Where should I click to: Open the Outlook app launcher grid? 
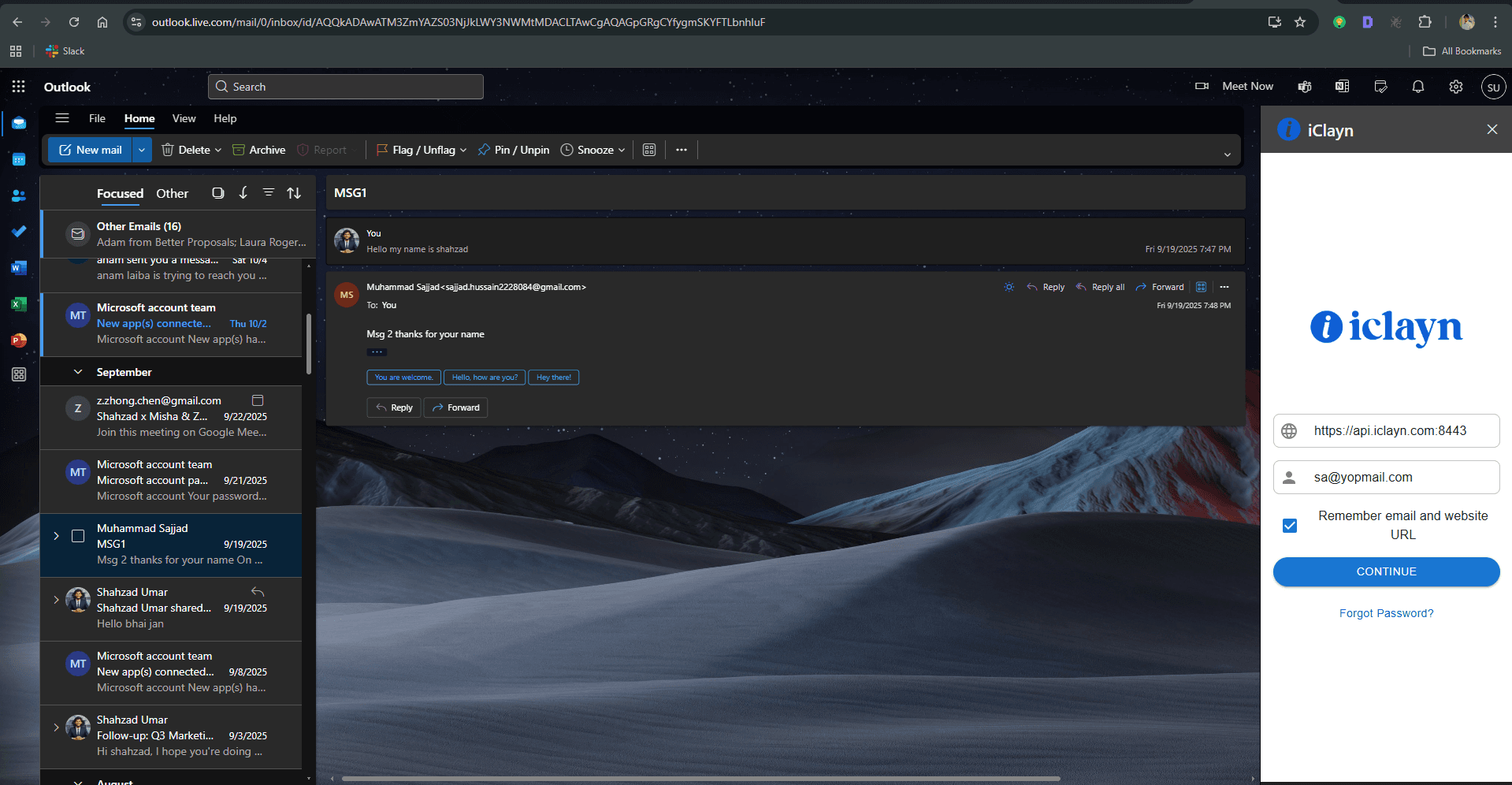18,87
